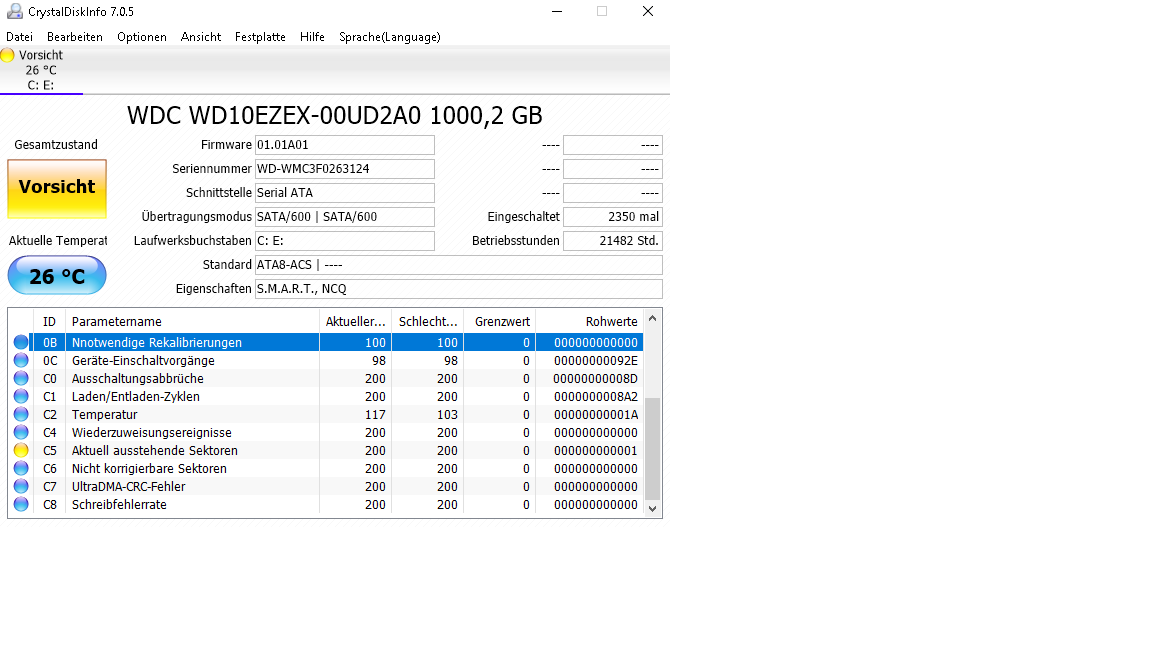1152x648 pixels.
Task: Click the Laufwerksbuchstaben field C: E:
Action: click(345, 241)
